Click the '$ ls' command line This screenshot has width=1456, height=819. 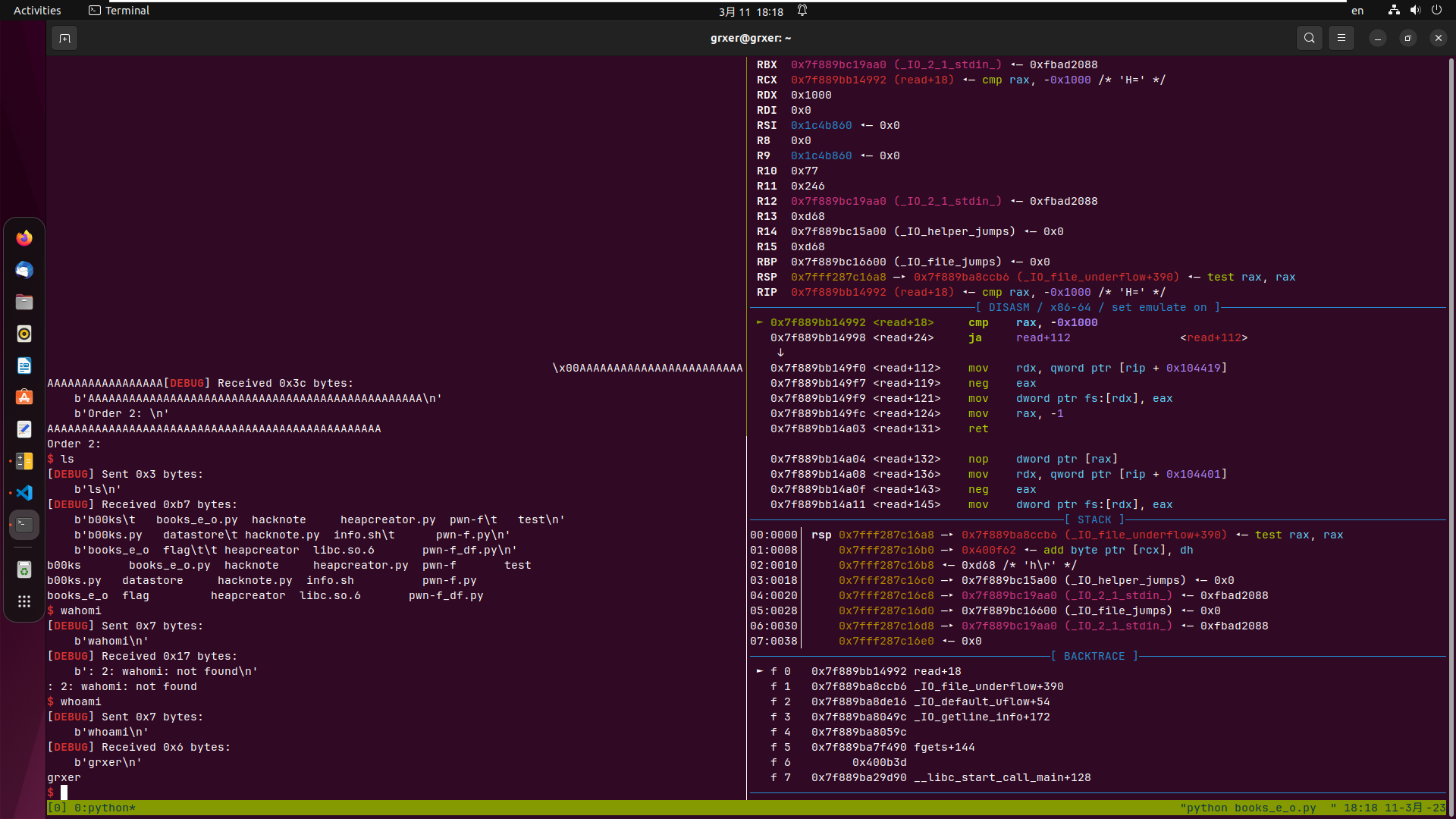[x=61, y=459]
